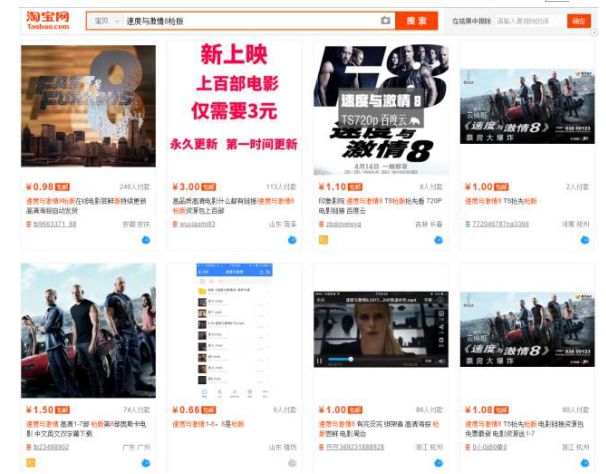
Task: Click the Wangwang chat icon on the ¥1.08 listing
Action: (585, 463)
